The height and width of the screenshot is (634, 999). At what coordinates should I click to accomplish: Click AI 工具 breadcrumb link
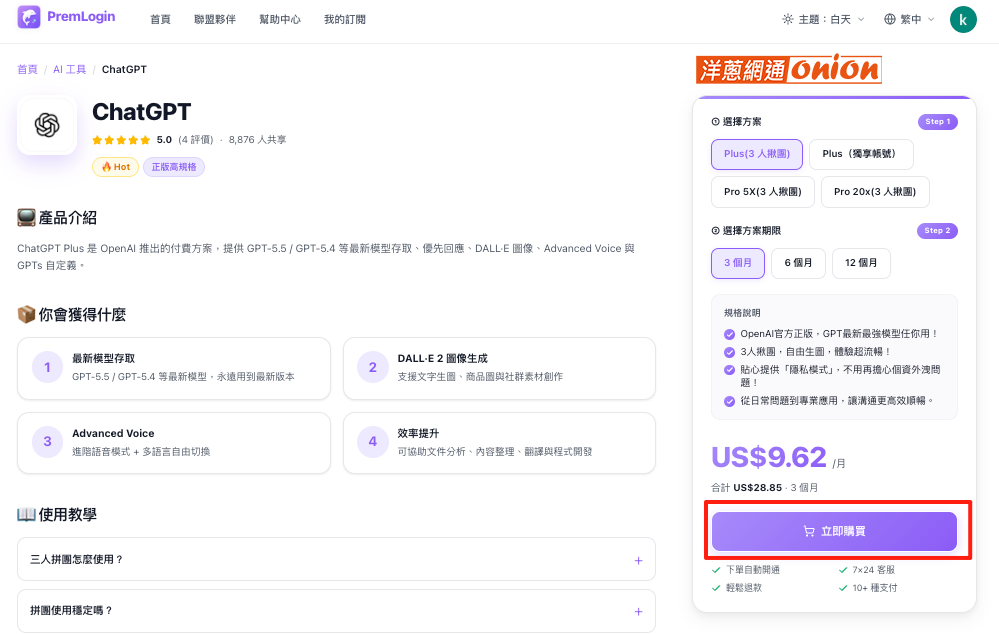click(69, 69)
